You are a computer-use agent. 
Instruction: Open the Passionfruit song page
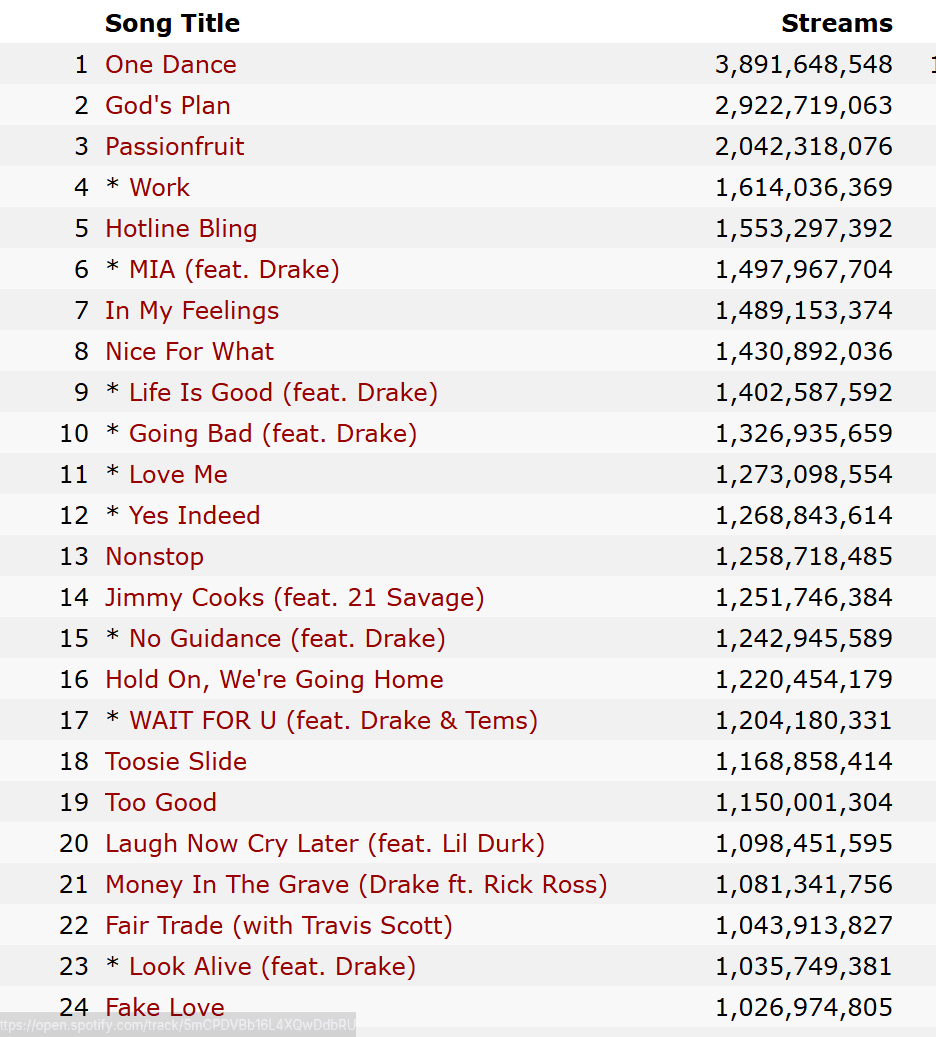coord(175,147)
